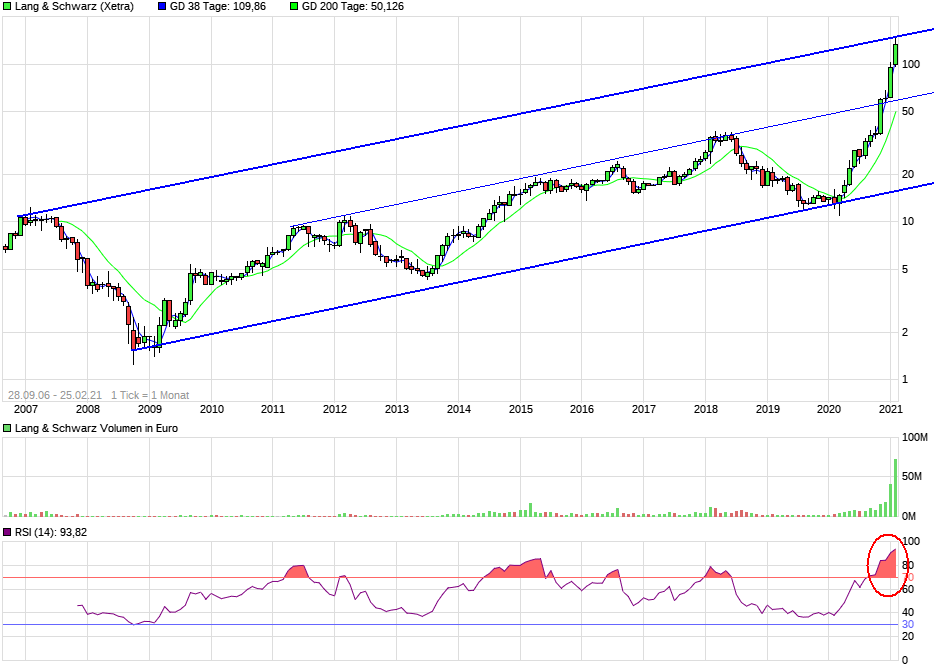Click the RSI axis label 60
Screen dimensions: 934x668
pyautogui.click(x=908, y=589)
